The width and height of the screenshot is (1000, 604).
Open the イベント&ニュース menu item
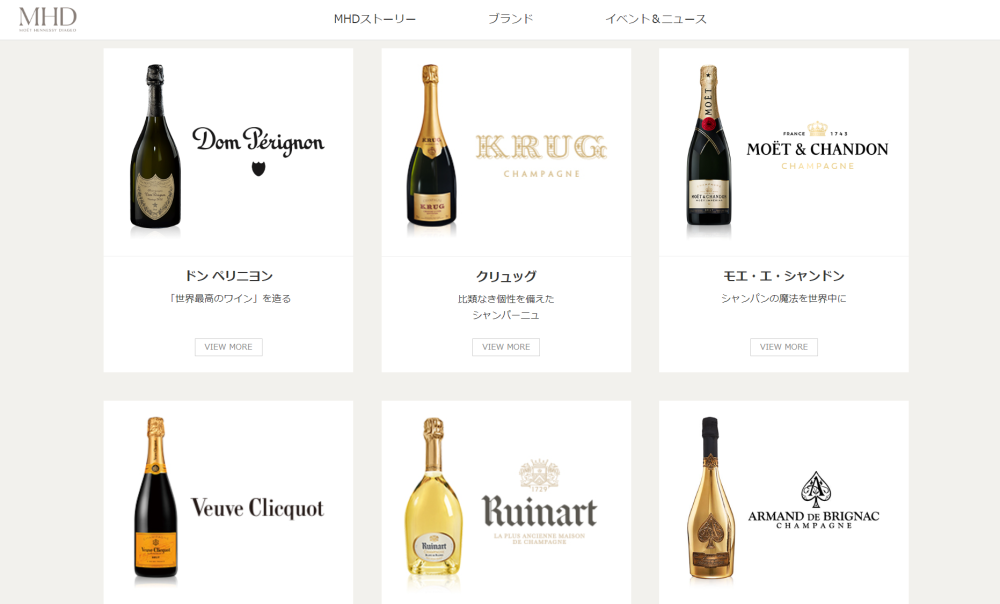tap(656, 19)
